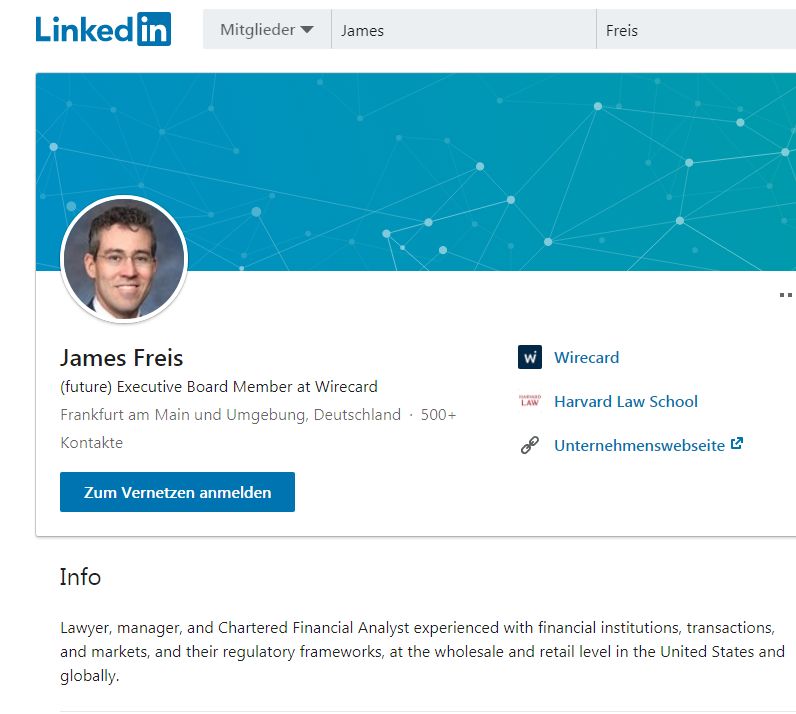Focus the first name field containing James
This screenshot has height=714, width=796.
tap(462, 30)
